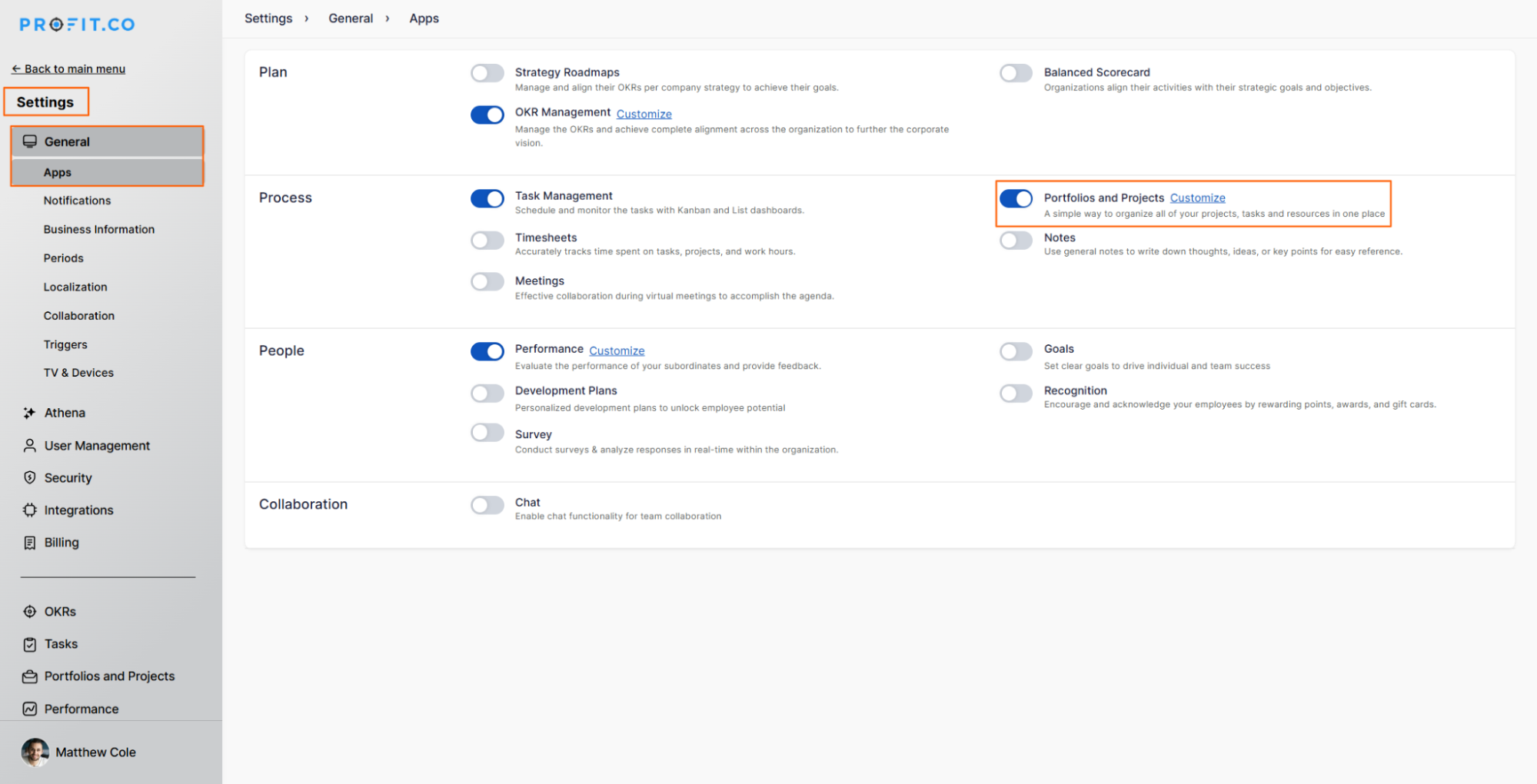Enable the Chat toggle
The height and width of the screenshot is (784, 1537).
[x=487, y=505]
